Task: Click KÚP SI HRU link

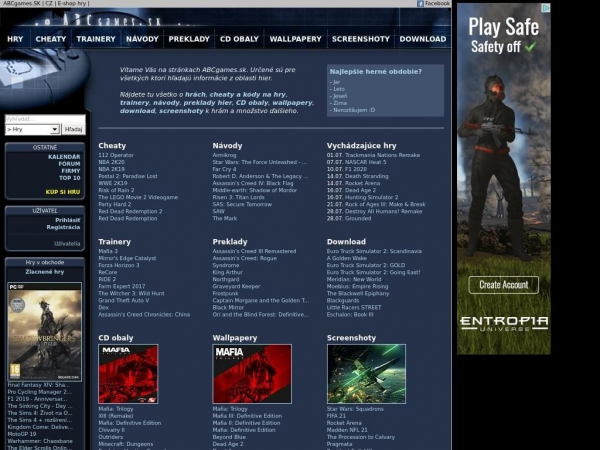Action: coord(63,192)
